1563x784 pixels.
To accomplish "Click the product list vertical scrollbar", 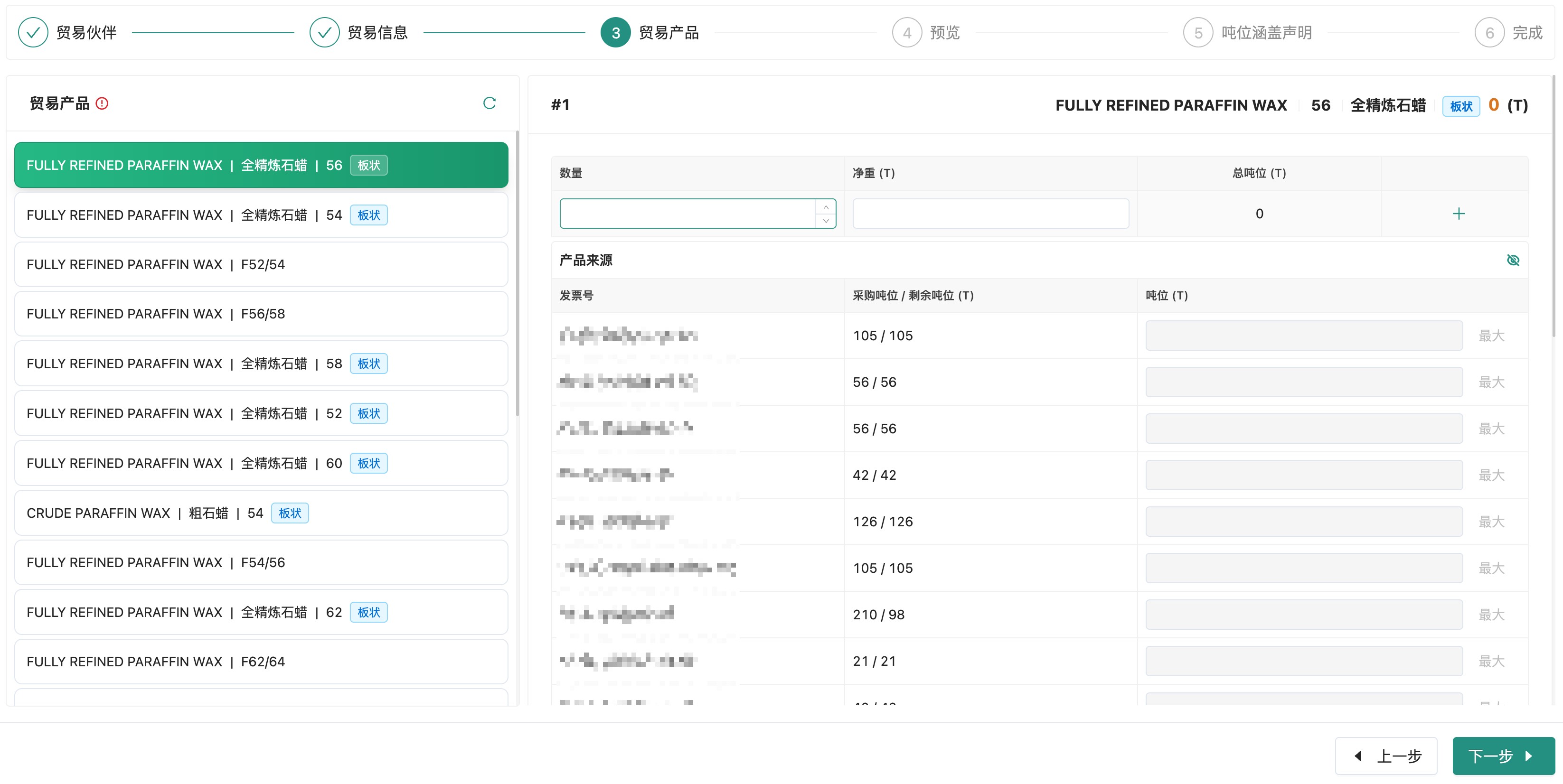I will tap(517, 273).
